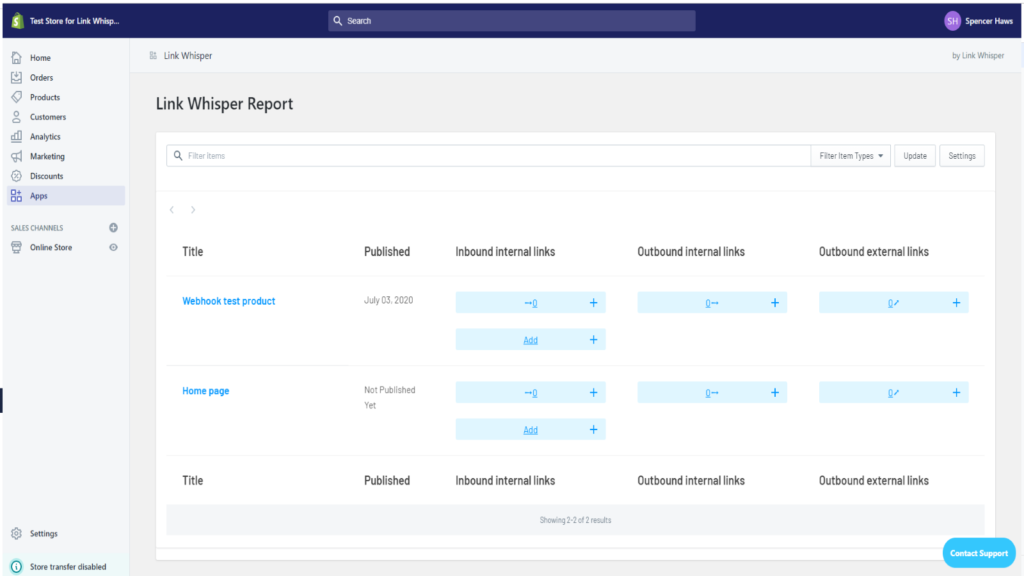Open Analytics section
Viewport: 1024px width, 576px height.
click(x=45, y=136)
